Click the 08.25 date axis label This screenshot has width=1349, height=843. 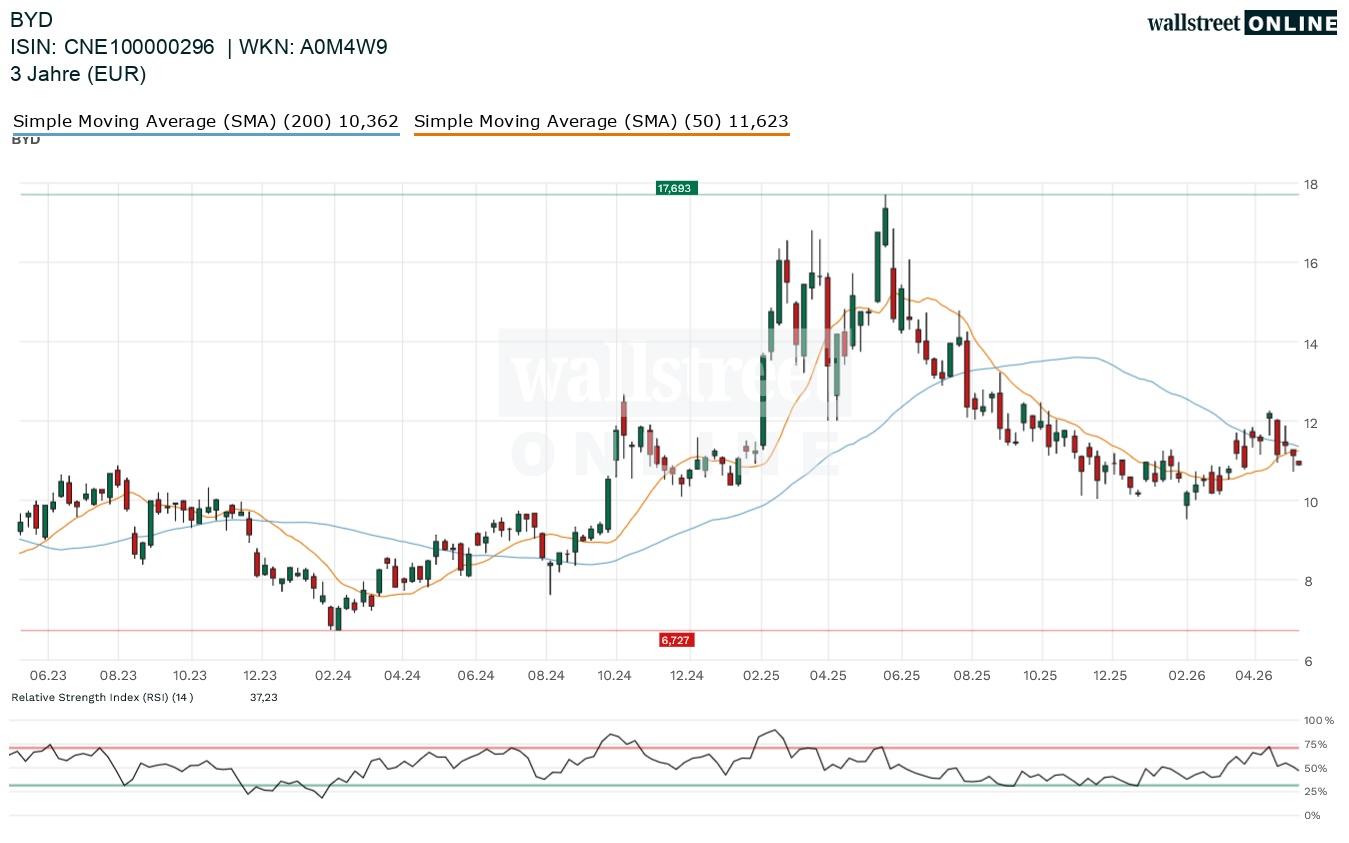pyautogui.click(x=971, y=676)
